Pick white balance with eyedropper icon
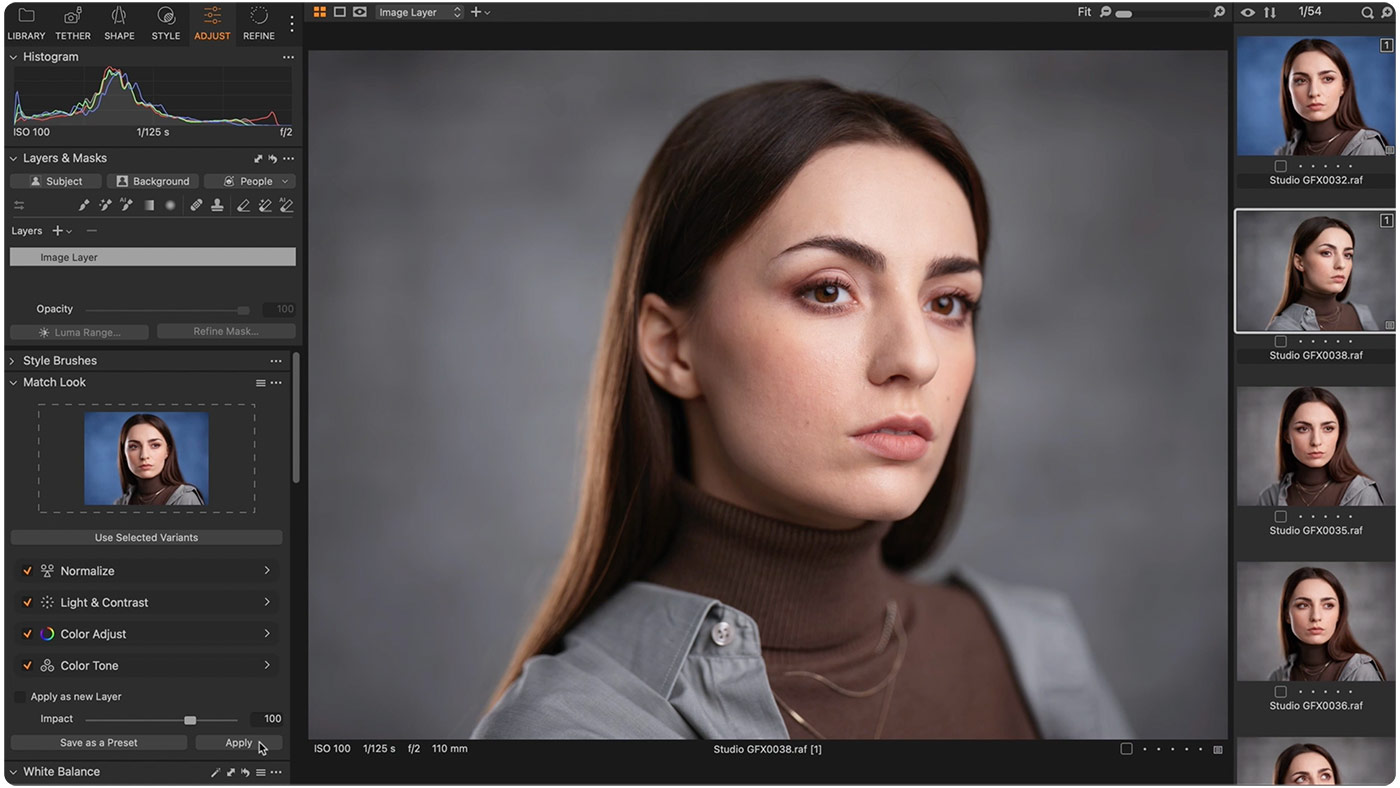 coord(215,773)
